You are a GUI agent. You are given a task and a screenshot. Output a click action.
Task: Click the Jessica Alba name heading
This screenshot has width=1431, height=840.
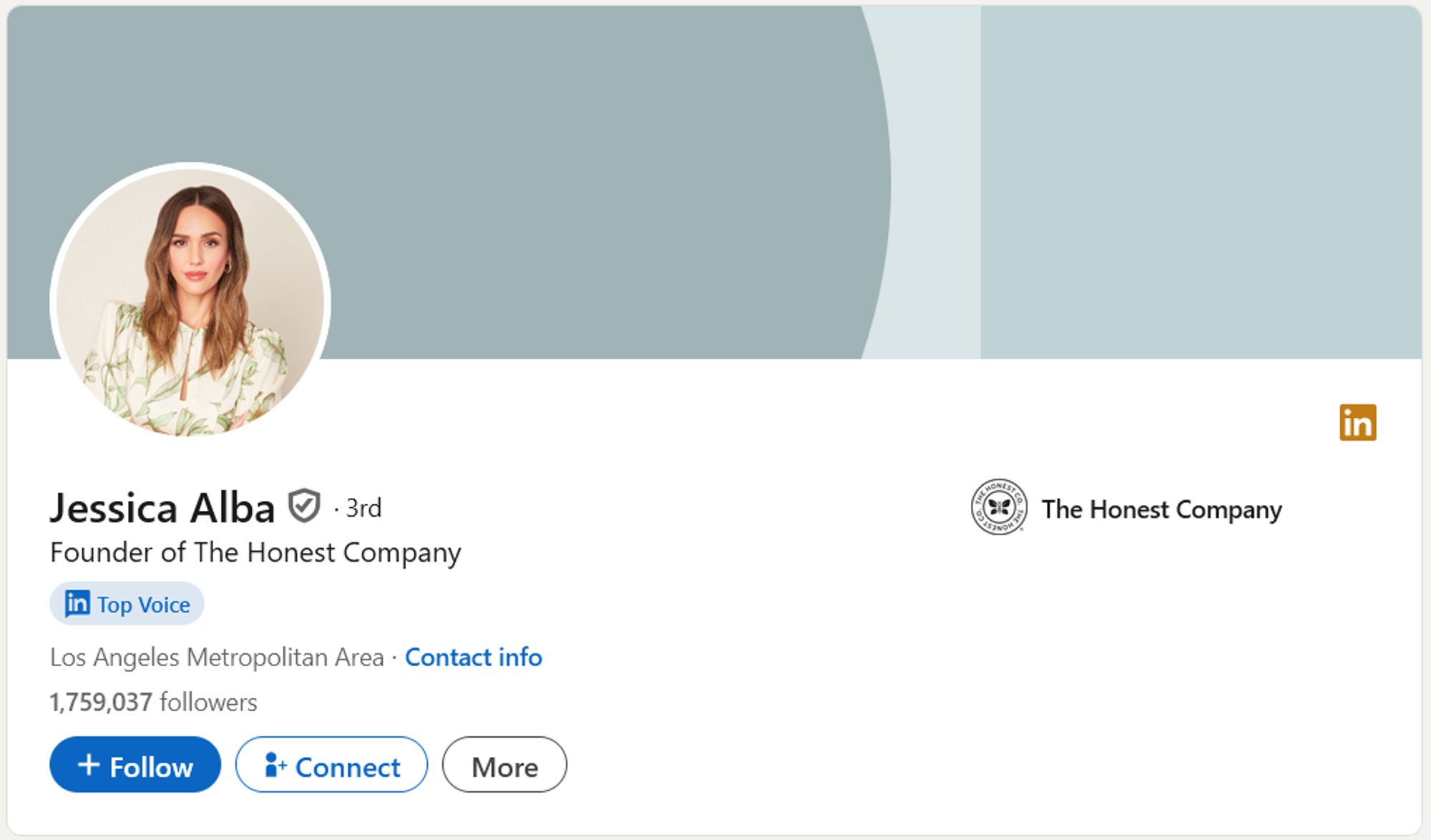tap(162, 508)
